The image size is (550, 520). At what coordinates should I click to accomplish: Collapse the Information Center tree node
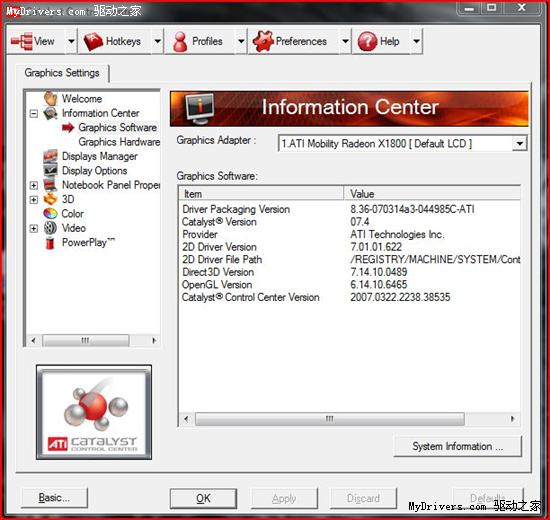tap(34, 113)
